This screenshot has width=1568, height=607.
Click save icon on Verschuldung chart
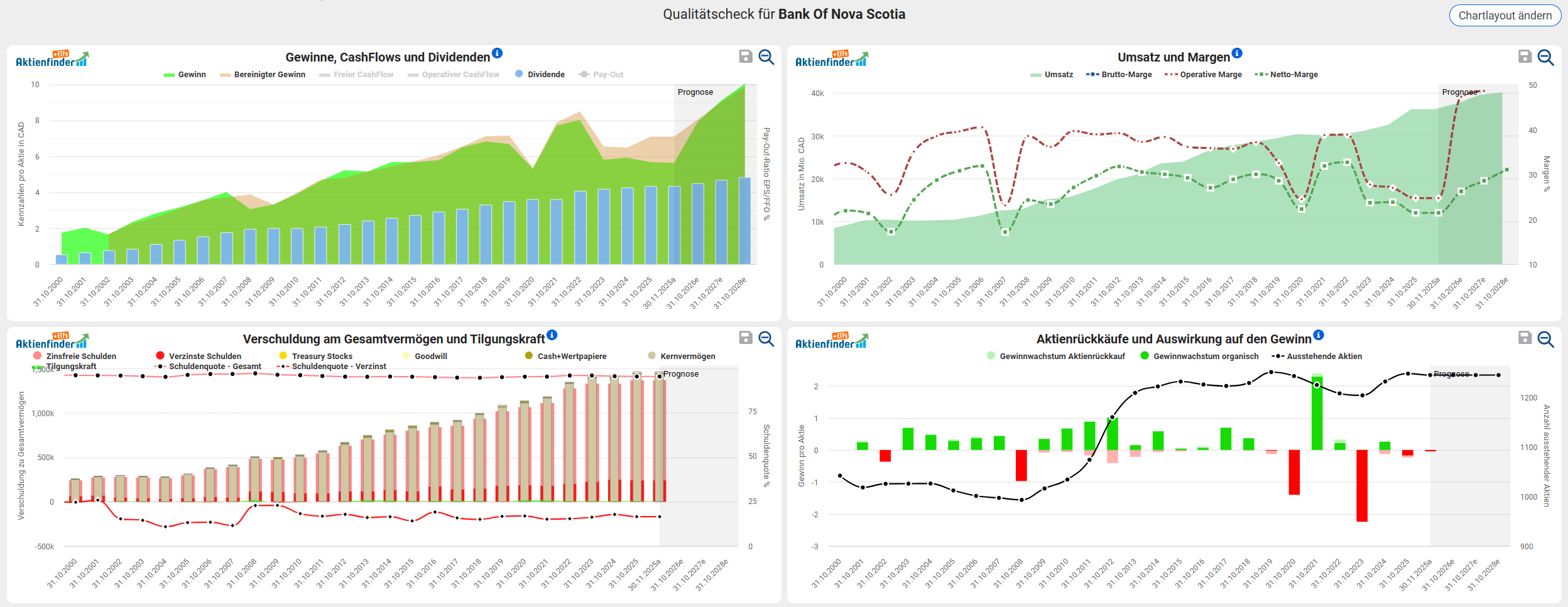[x=745, y=338]
